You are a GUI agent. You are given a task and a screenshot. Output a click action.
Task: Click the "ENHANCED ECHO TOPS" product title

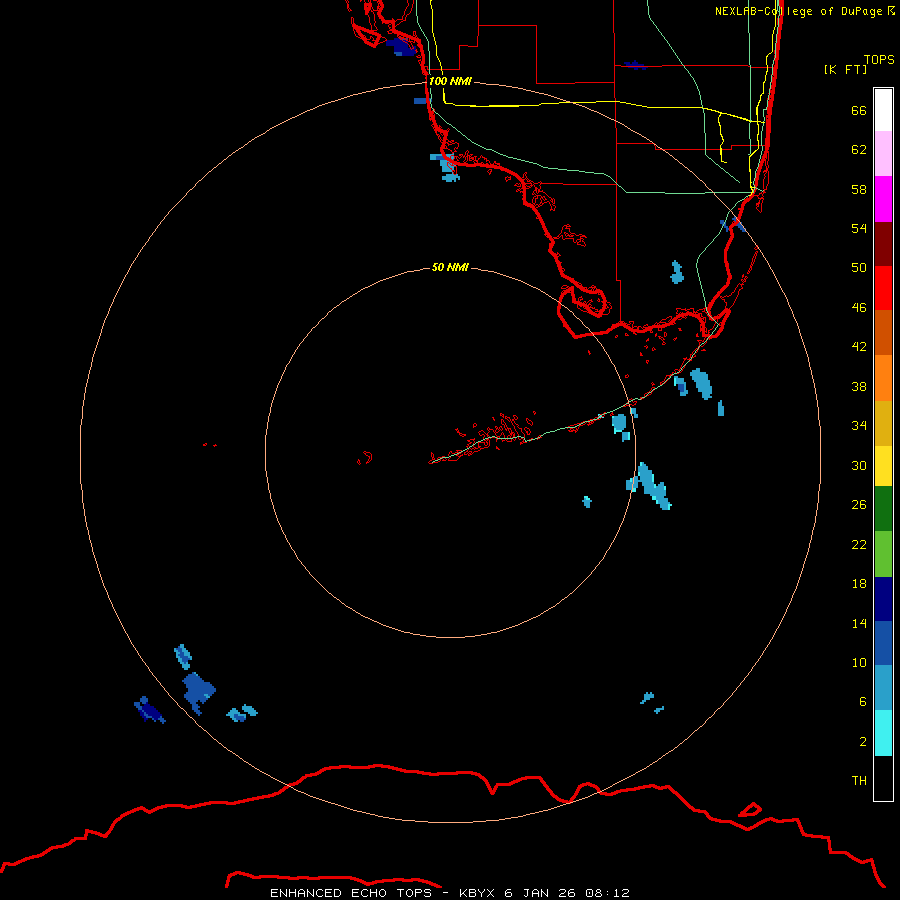351,893
